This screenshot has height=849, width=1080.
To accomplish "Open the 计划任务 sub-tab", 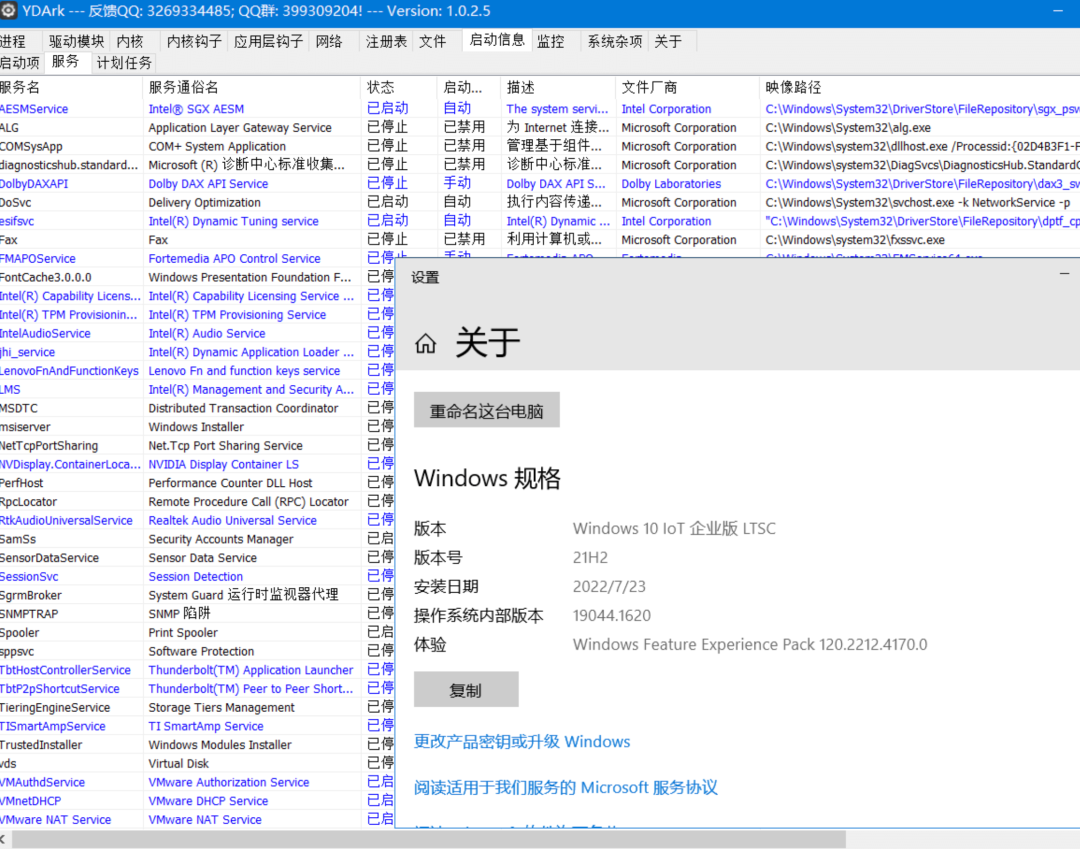I will (124, 63).
